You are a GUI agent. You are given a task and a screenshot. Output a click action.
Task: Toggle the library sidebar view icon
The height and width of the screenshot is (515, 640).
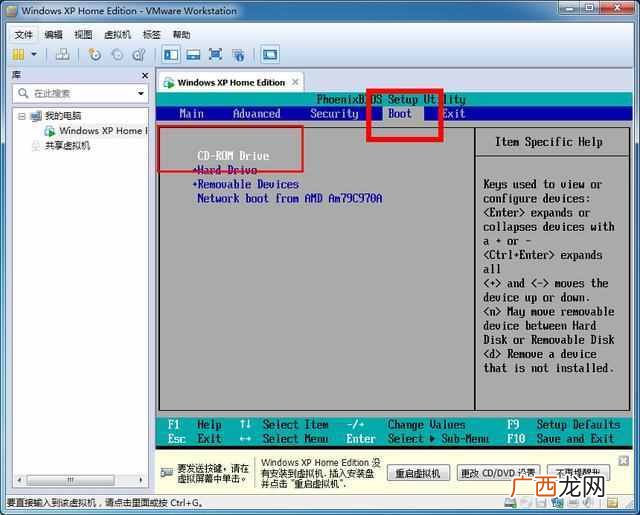pyautogui.click(x=171, y=55)
